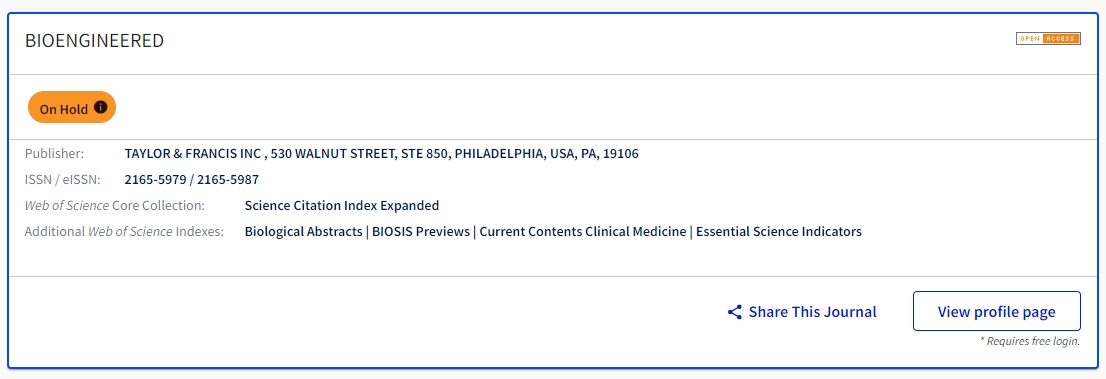Click the ISSN number 2165-5979
The height and width of the screenshot is (379, 1106).
coord(155,179)
